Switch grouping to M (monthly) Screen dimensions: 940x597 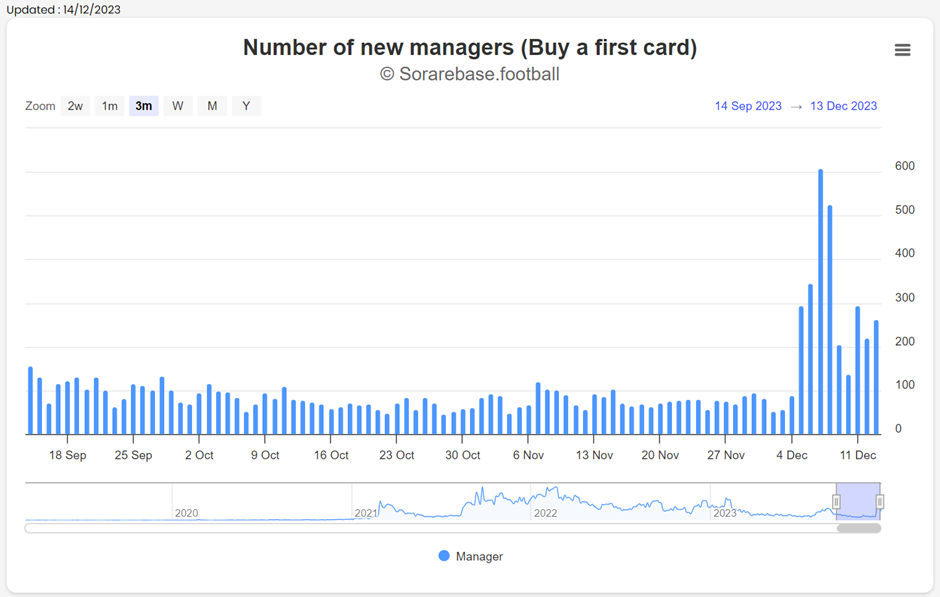pos(212,106)
